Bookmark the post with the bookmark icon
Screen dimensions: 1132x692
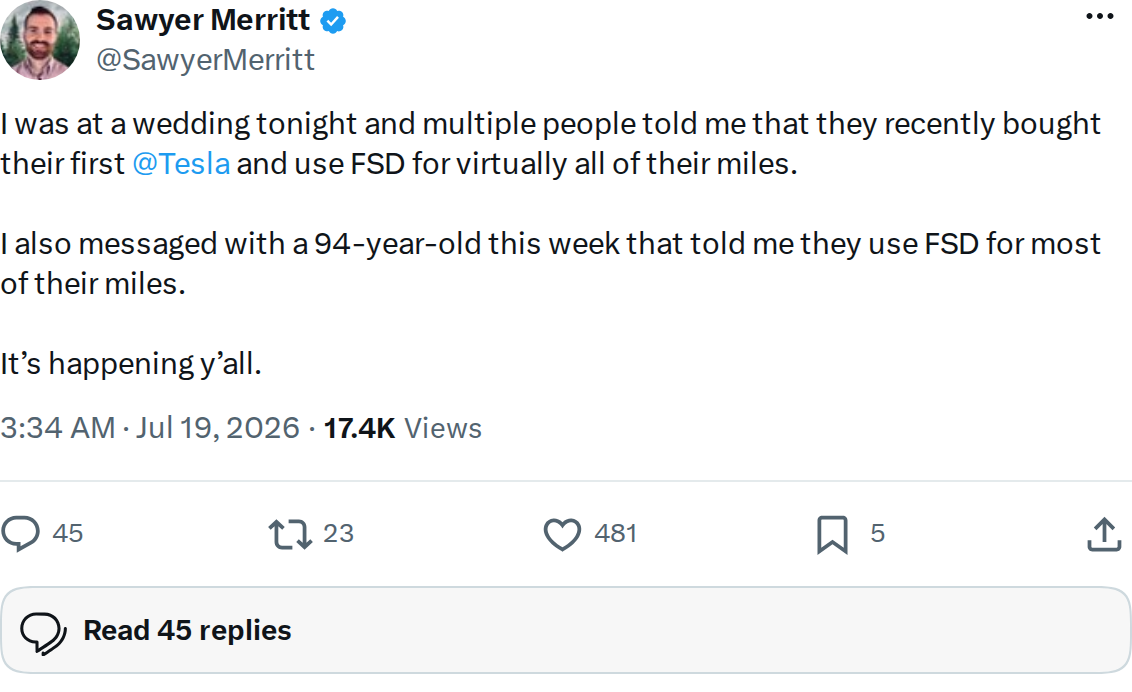832,535
